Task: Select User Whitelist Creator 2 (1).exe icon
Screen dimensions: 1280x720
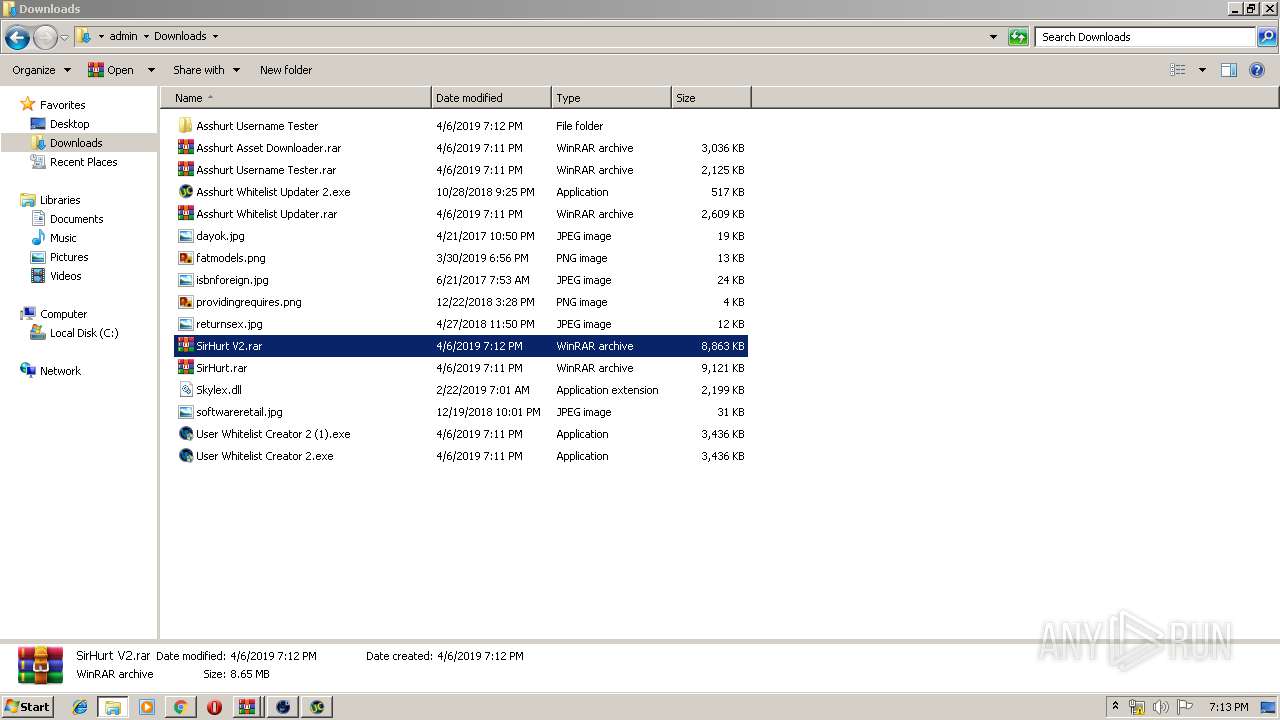Action: (x=185, y=434)
